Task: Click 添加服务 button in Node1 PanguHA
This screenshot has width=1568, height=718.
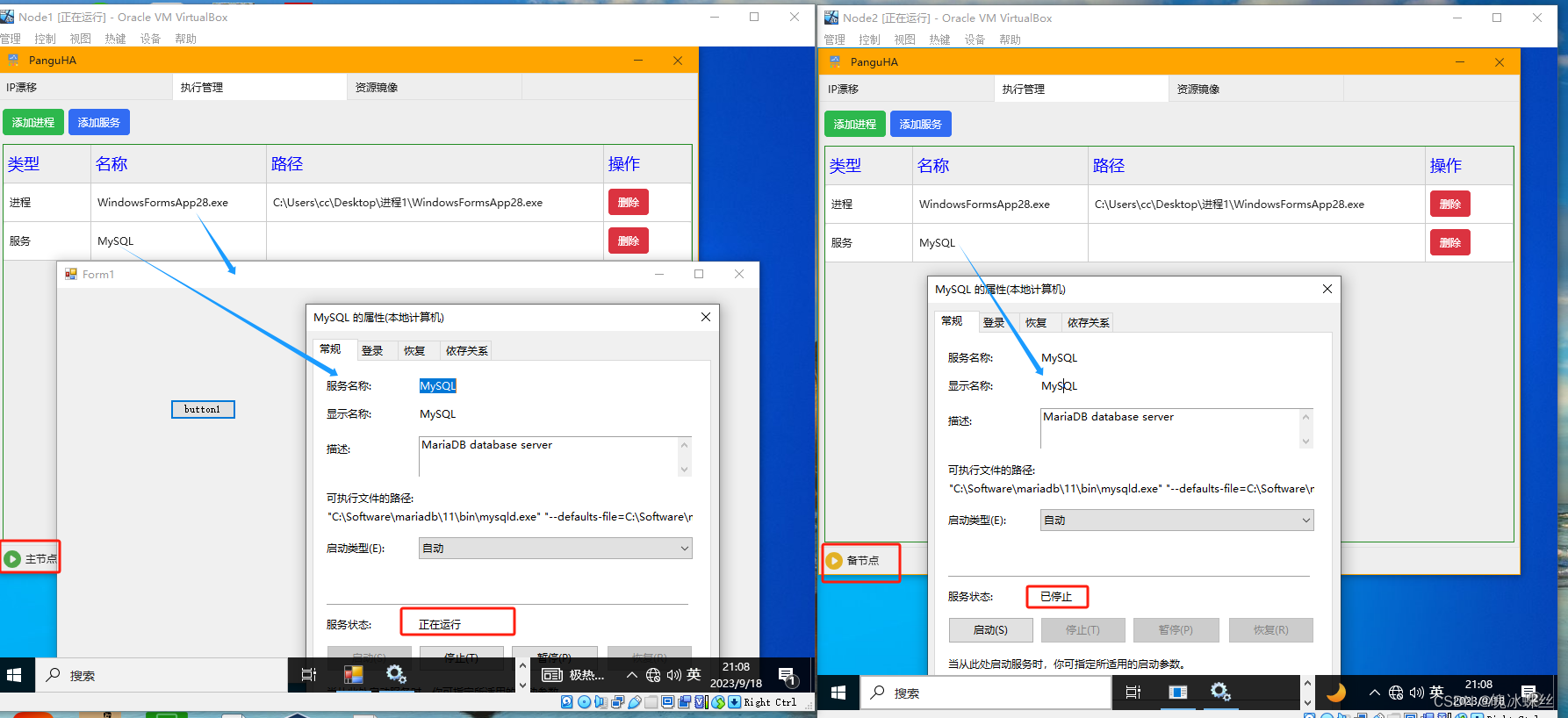Action: point(99,122)
